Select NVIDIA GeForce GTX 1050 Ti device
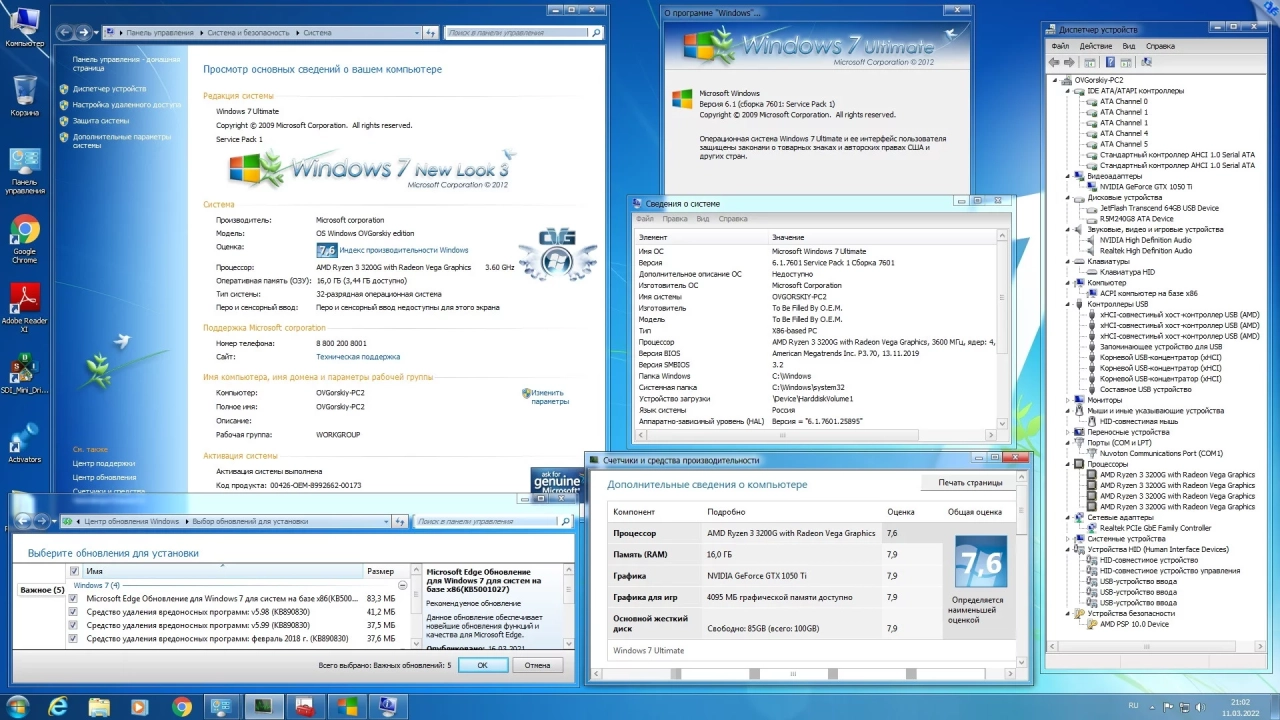Screen dimensions: 1280x720 click(x=1145, y=186)
